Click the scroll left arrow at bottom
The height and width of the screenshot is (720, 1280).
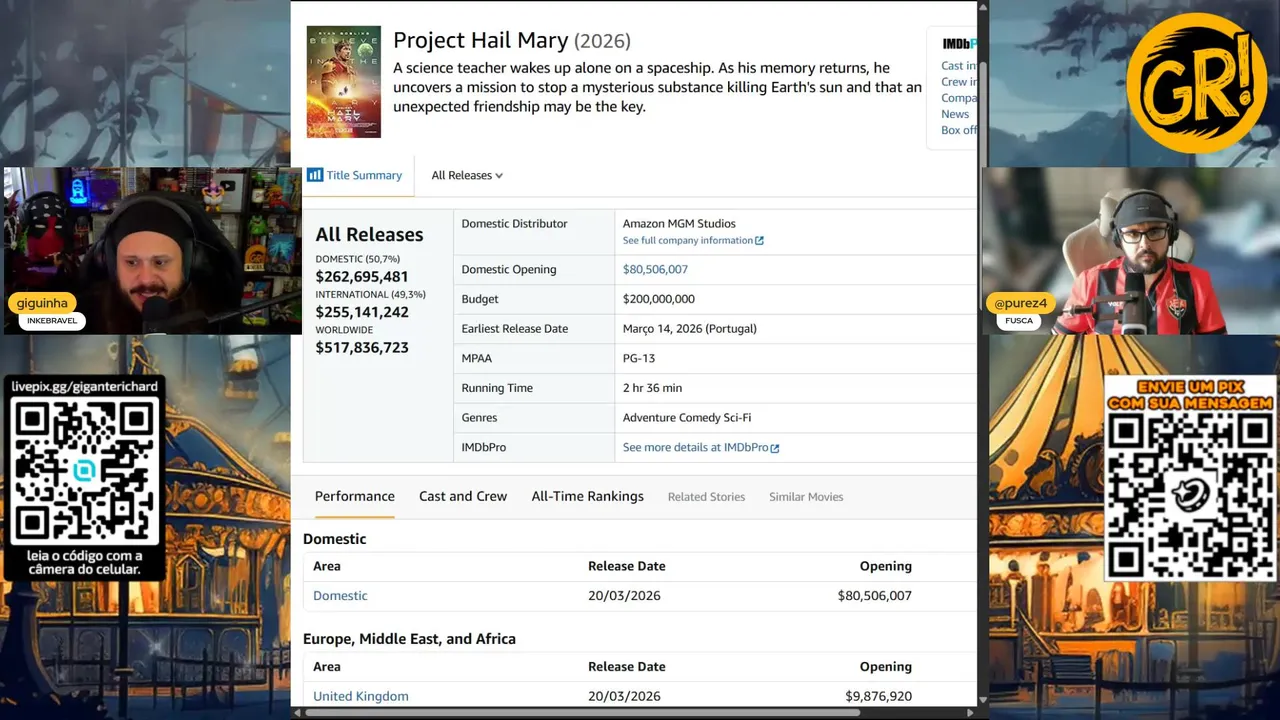point(297,713)
